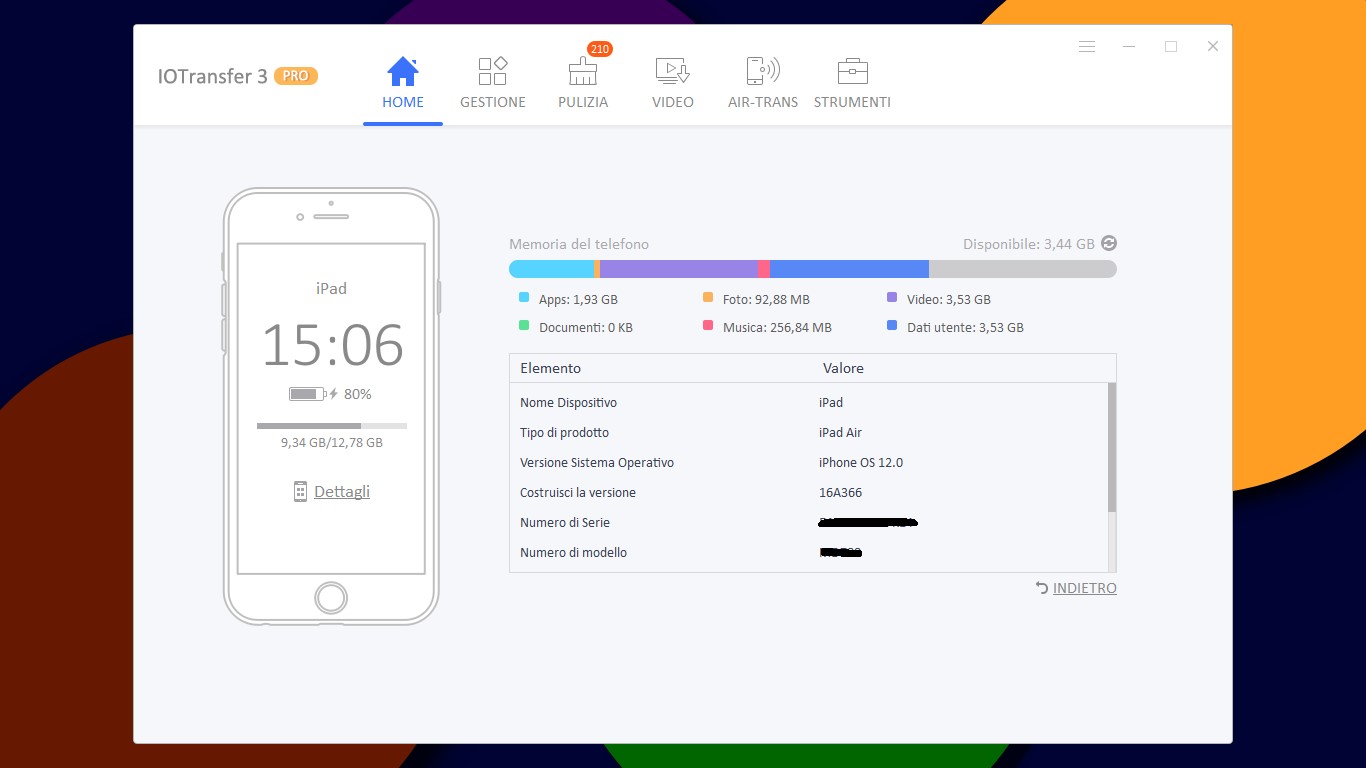
Task: Click the Musica pink color swatch
Action: (x=708, y=326)
